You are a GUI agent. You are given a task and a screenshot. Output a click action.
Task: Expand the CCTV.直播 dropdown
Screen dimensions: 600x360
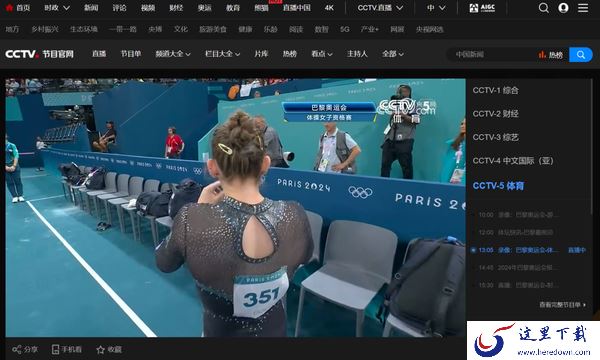(380, 8)
